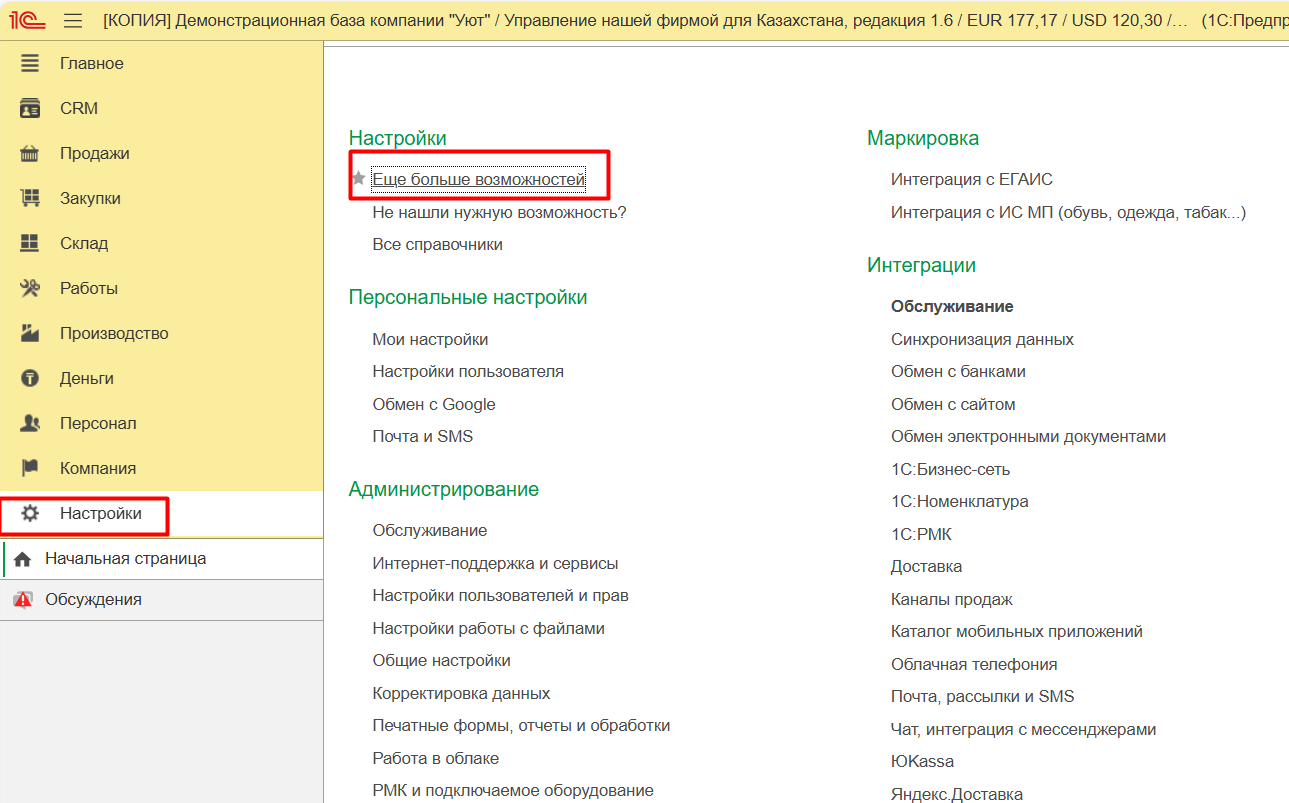Image resolution: width=1289 pixels, height=803 pixels.
Task: Click the 1C logo icon
Action: tap(28, 20)
